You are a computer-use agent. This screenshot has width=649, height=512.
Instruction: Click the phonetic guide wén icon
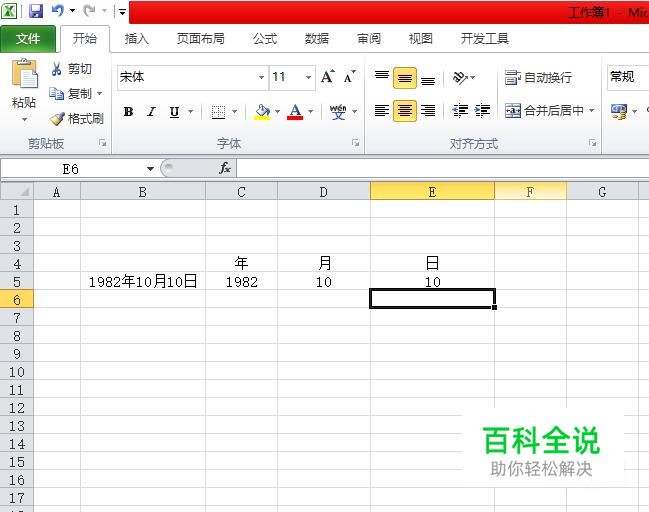tap(338, 112)
